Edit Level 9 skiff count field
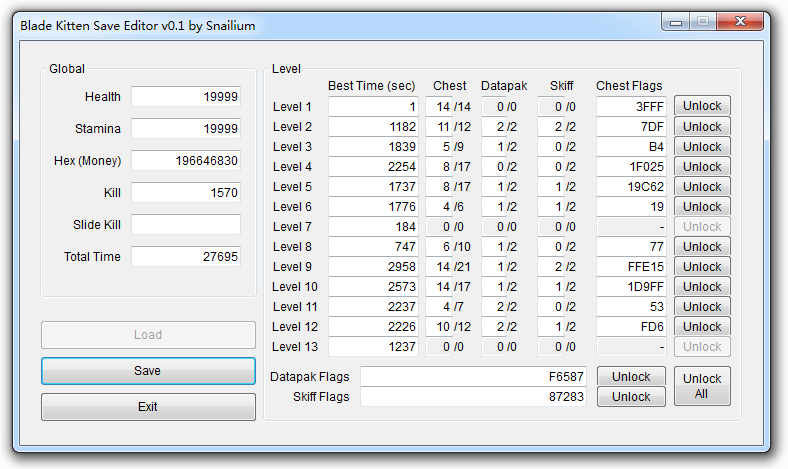Image resolution: width=788 pixels, height=469 pixels. coord(550,267)
